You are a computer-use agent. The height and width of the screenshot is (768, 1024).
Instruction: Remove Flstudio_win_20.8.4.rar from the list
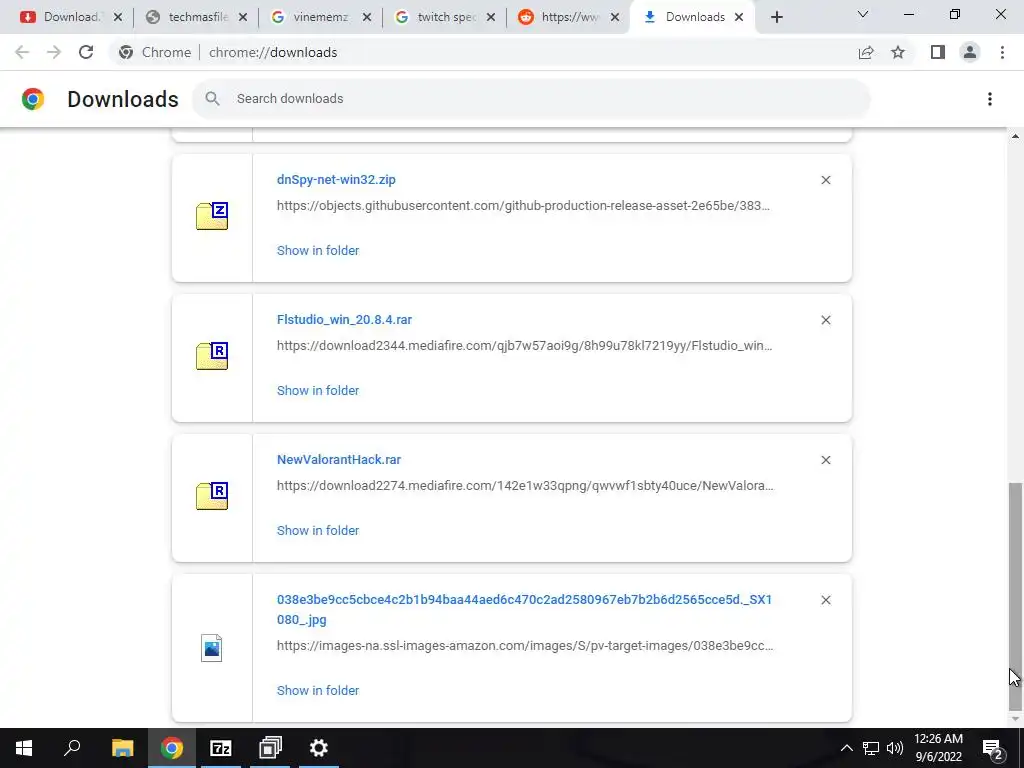coord(825,320)
